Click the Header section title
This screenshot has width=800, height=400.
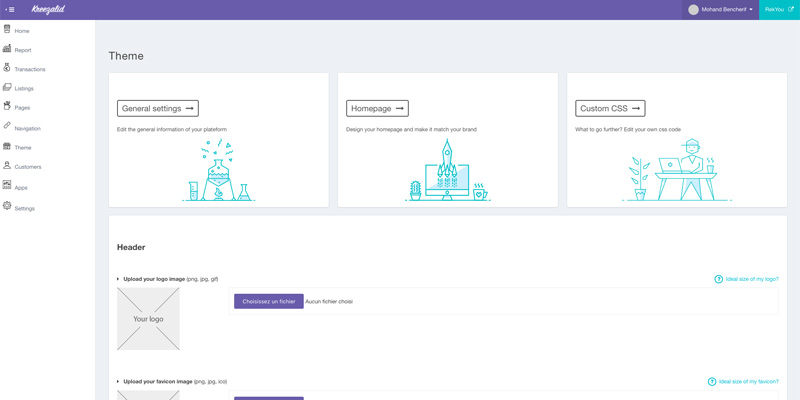pos(131,247)
